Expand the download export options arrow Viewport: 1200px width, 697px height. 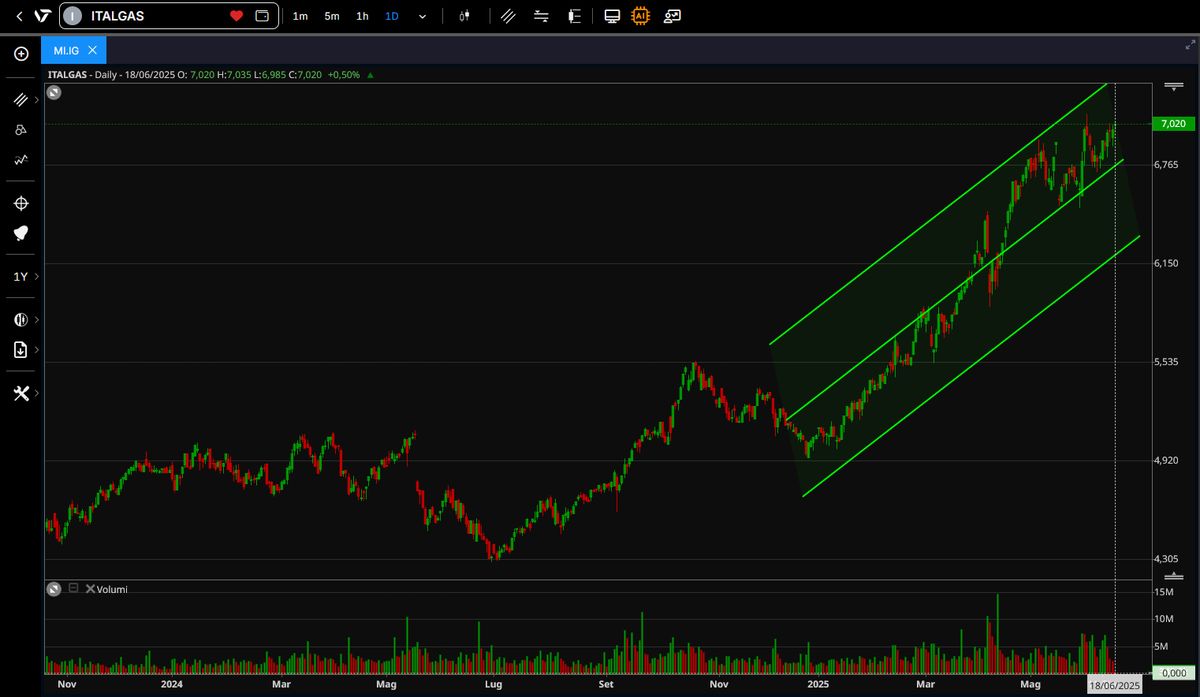[x=37, y=349]
